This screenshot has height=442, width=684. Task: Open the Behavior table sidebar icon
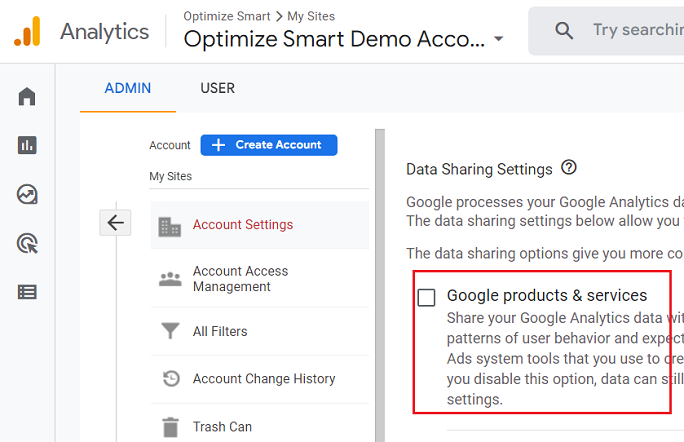[x=27, y=292]
